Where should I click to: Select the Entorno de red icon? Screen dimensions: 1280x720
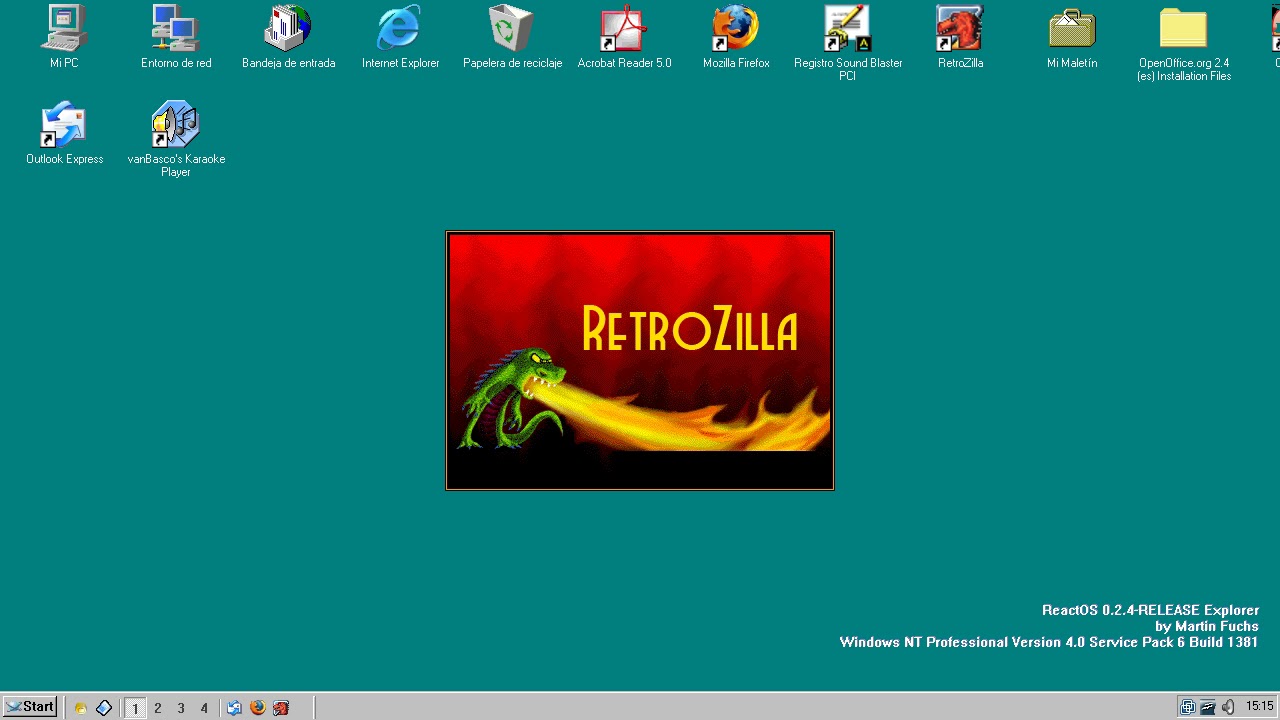click(x=176, y=37)
